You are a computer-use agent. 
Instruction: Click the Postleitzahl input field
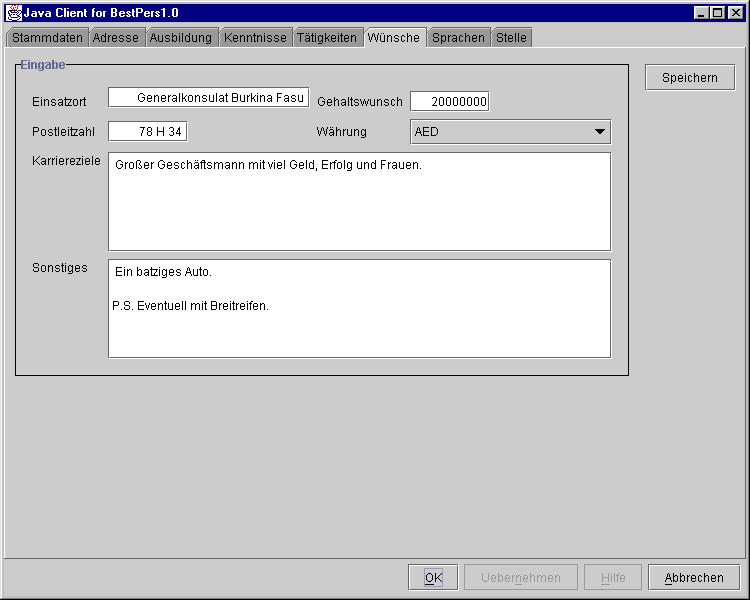147,132
